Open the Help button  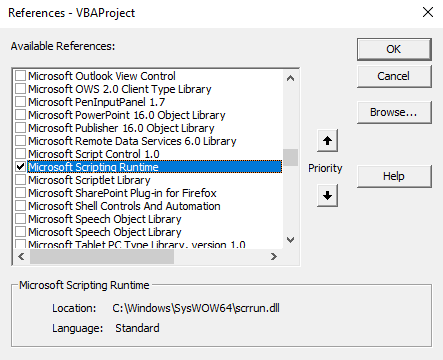pos(394,176)
